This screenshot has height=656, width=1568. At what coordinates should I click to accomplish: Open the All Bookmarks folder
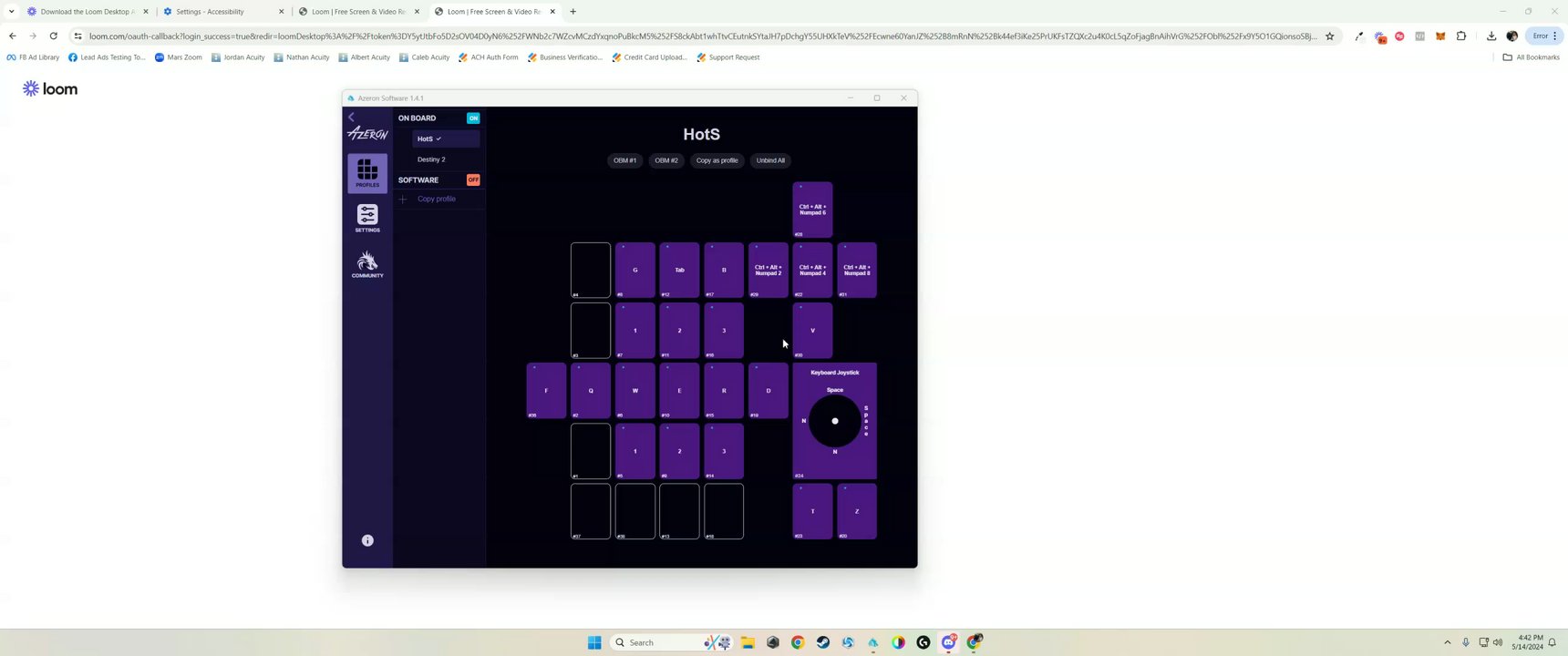point(1532,57)
